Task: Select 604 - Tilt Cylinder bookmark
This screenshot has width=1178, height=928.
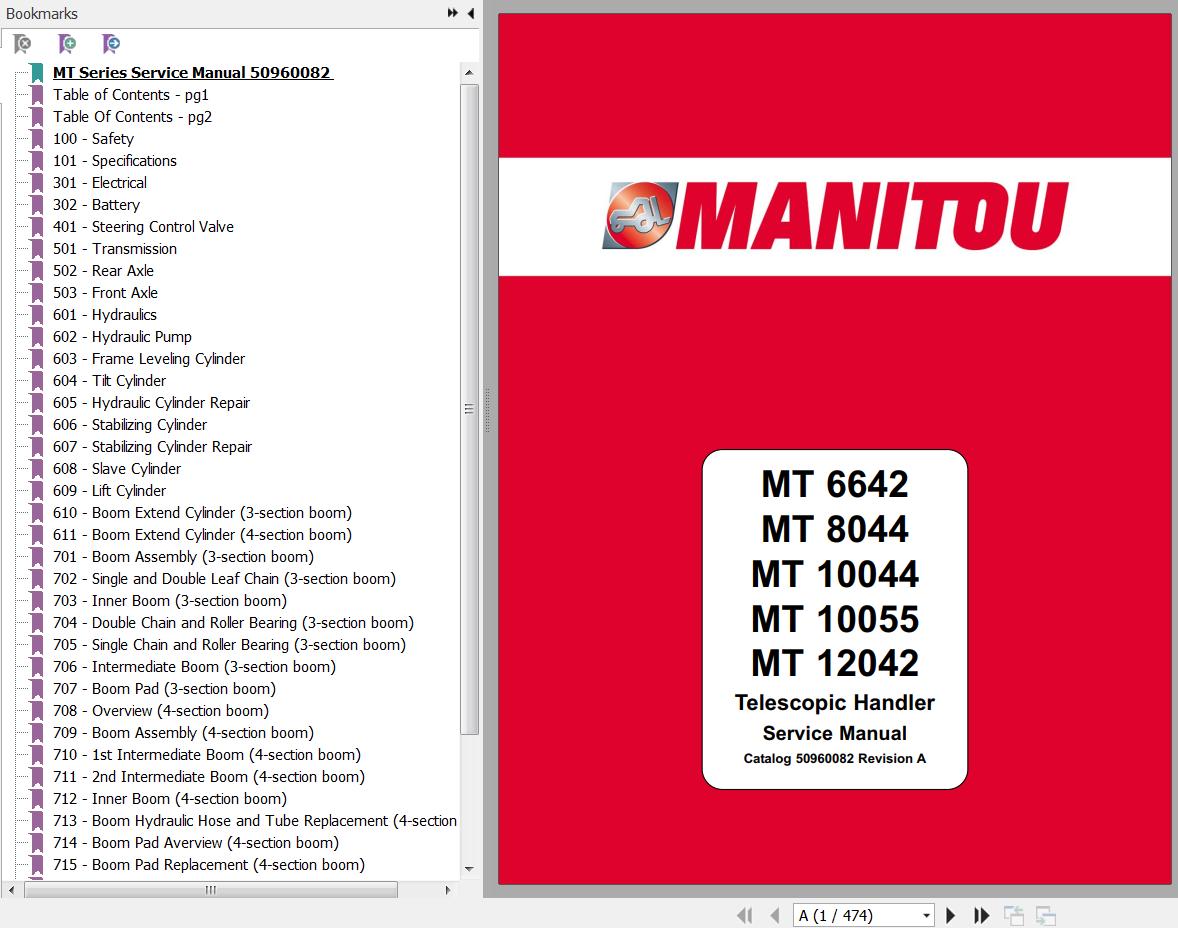Action: (x=109, y=381)
